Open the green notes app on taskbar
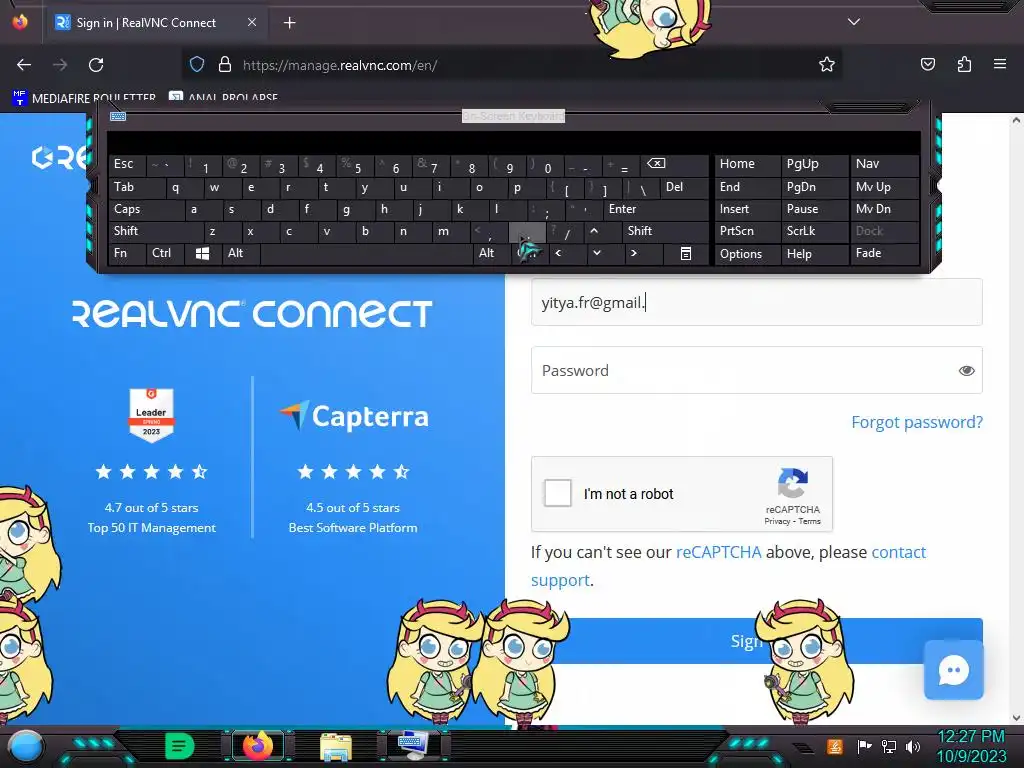This screenshot has width=1024, height=768. (179, 746)
